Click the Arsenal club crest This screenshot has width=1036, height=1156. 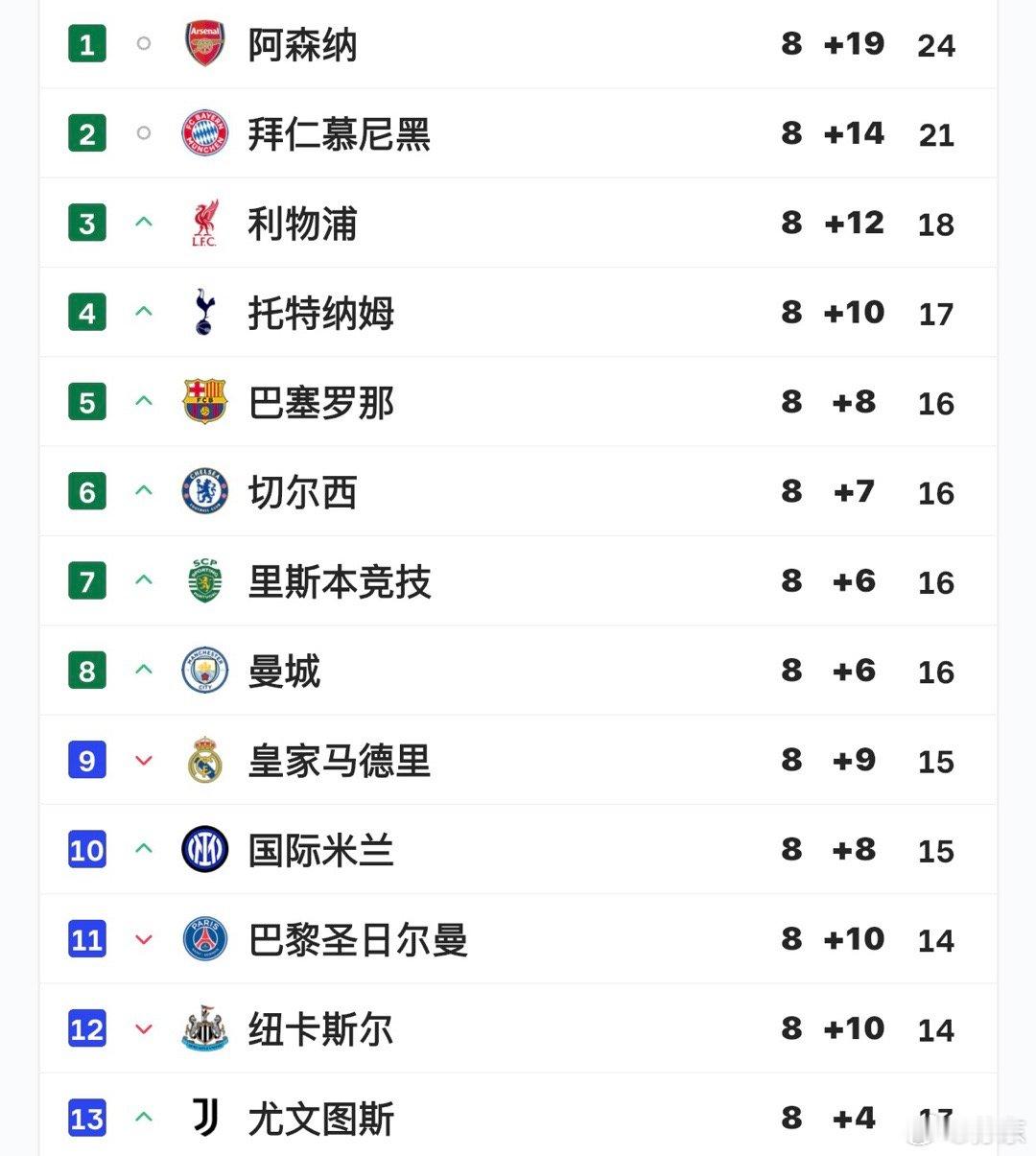click(204, 44)
